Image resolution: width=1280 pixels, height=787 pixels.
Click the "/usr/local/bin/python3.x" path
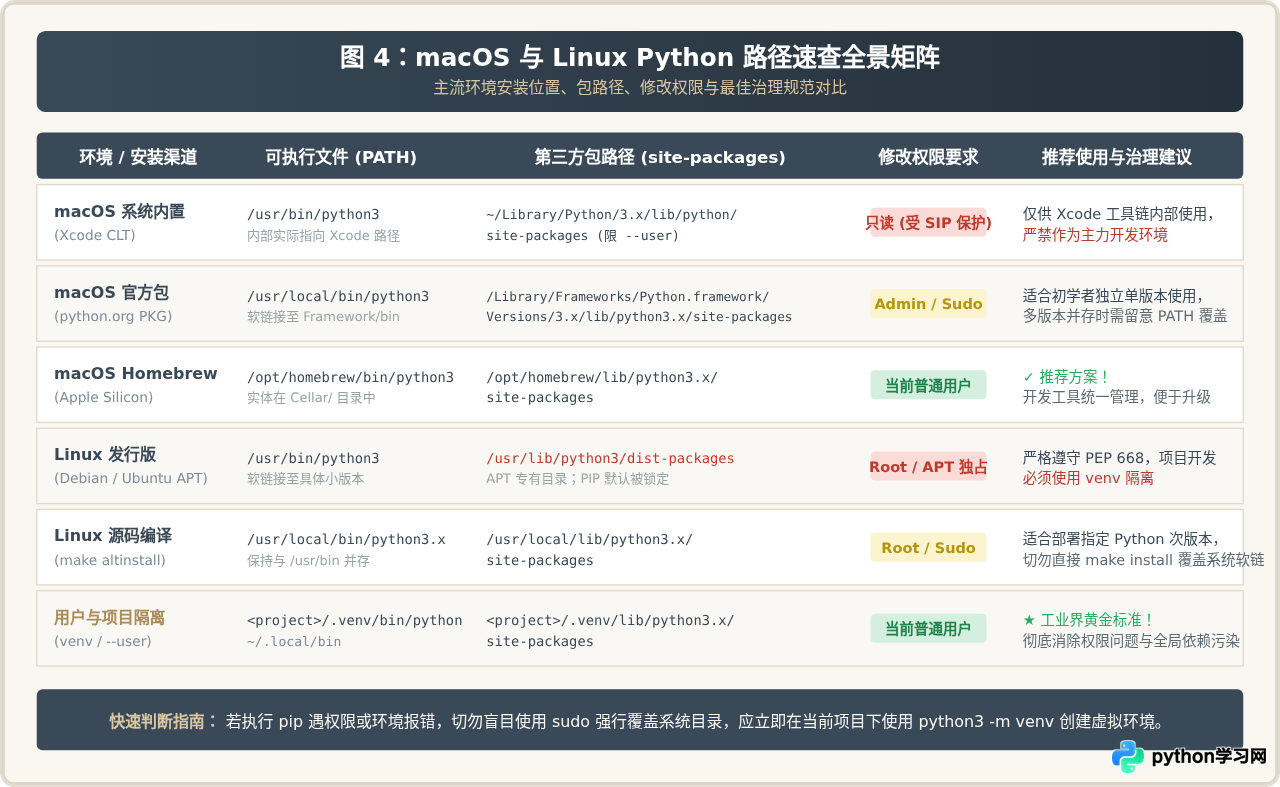click(x=346, y=539)
